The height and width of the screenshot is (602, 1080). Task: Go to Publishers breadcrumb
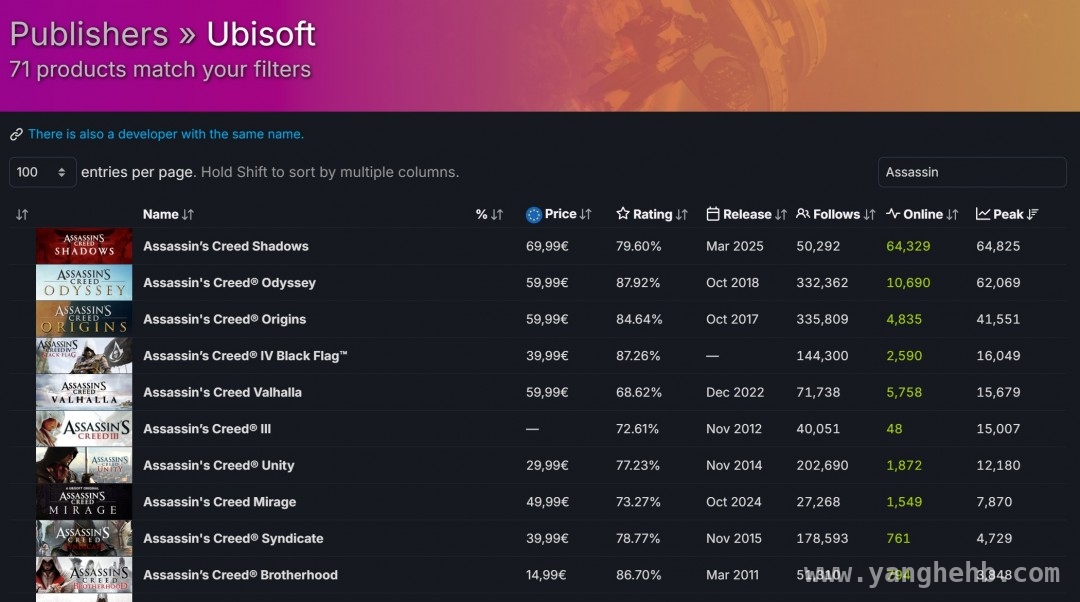(x=89, y=34)
